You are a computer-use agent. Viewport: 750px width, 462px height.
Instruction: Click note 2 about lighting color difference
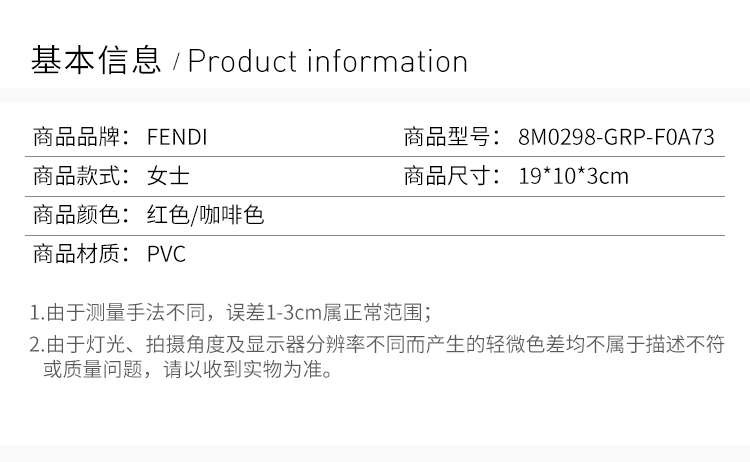[377, 356]
